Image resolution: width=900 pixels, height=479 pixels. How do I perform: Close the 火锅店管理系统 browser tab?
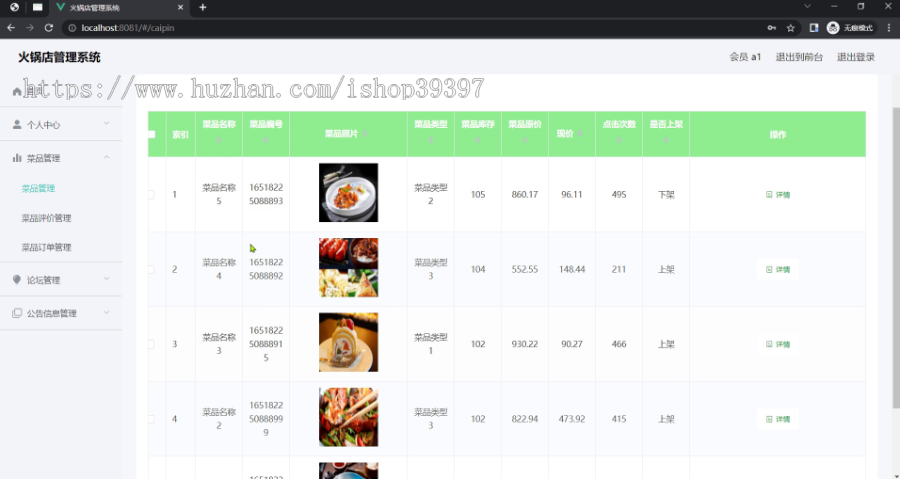point(180,7)
